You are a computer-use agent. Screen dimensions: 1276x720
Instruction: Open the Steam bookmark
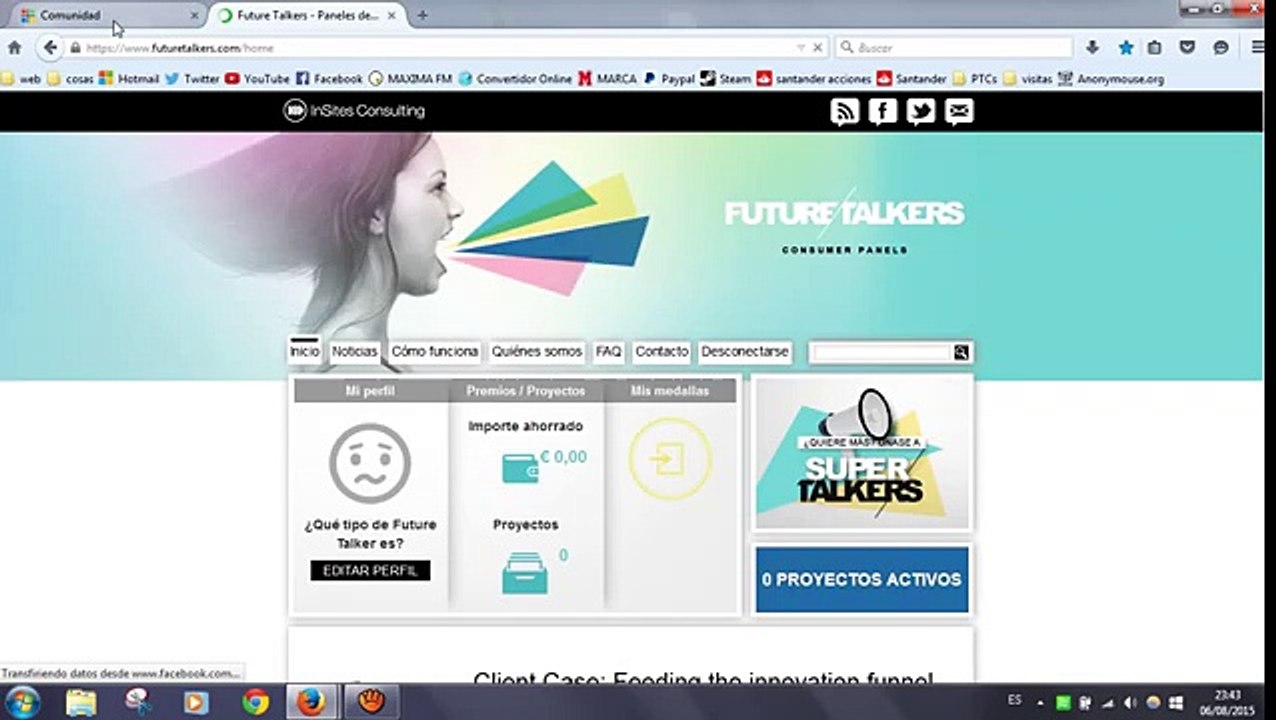tap(726, 78)
